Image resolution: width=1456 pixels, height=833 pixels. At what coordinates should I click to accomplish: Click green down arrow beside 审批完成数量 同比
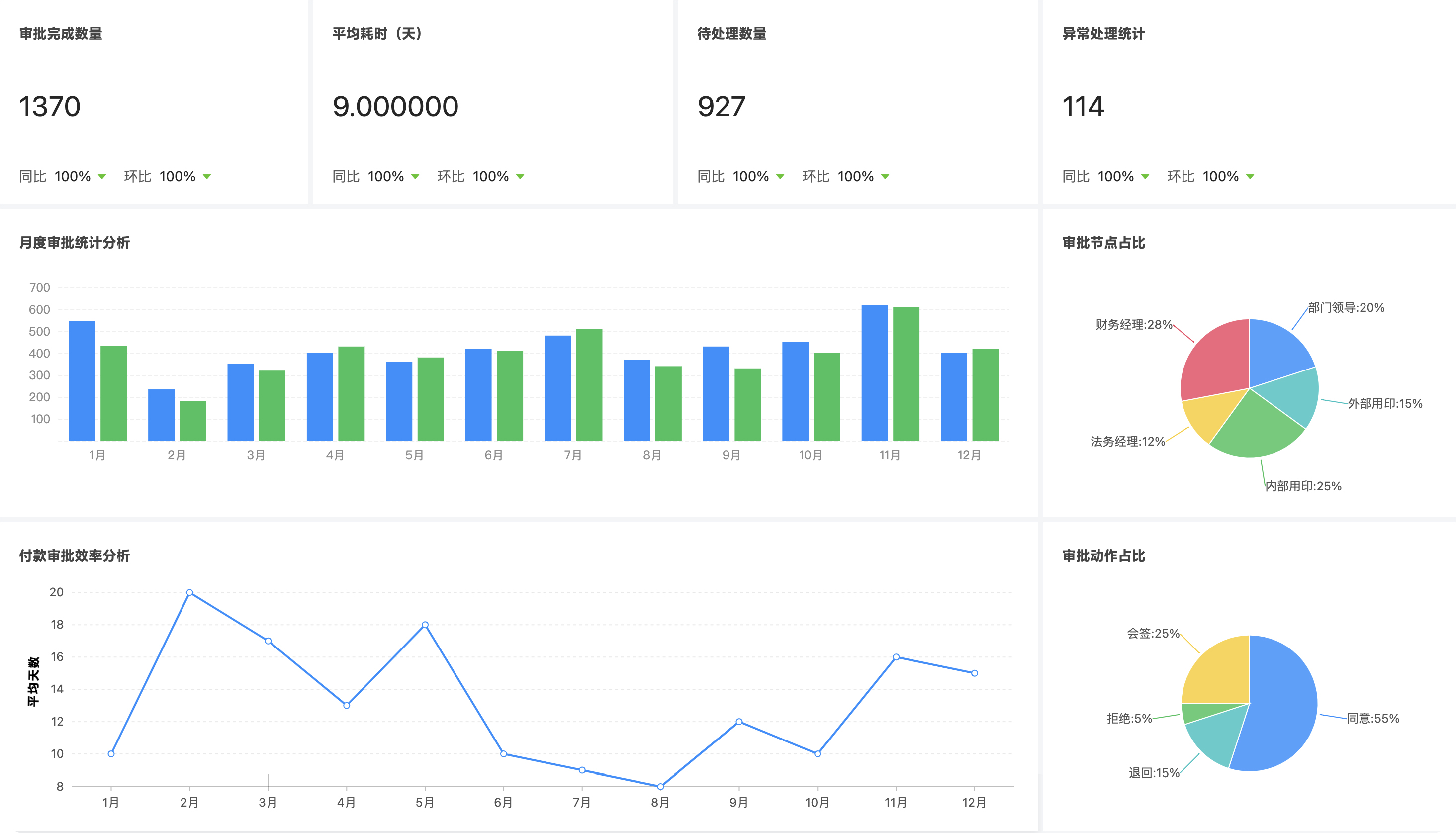[x=102, y=176]
